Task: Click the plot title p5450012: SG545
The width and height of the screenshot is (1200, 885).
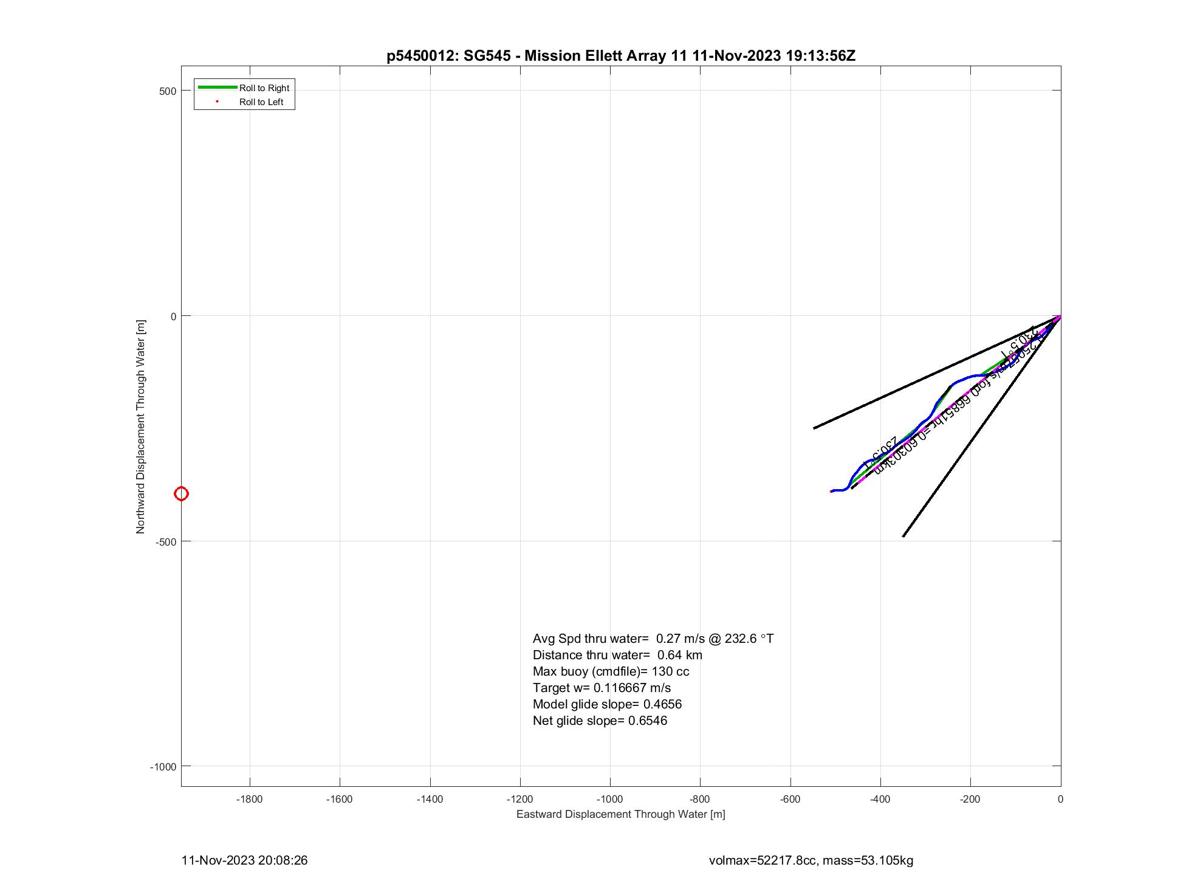Action: tap(621, 56)
